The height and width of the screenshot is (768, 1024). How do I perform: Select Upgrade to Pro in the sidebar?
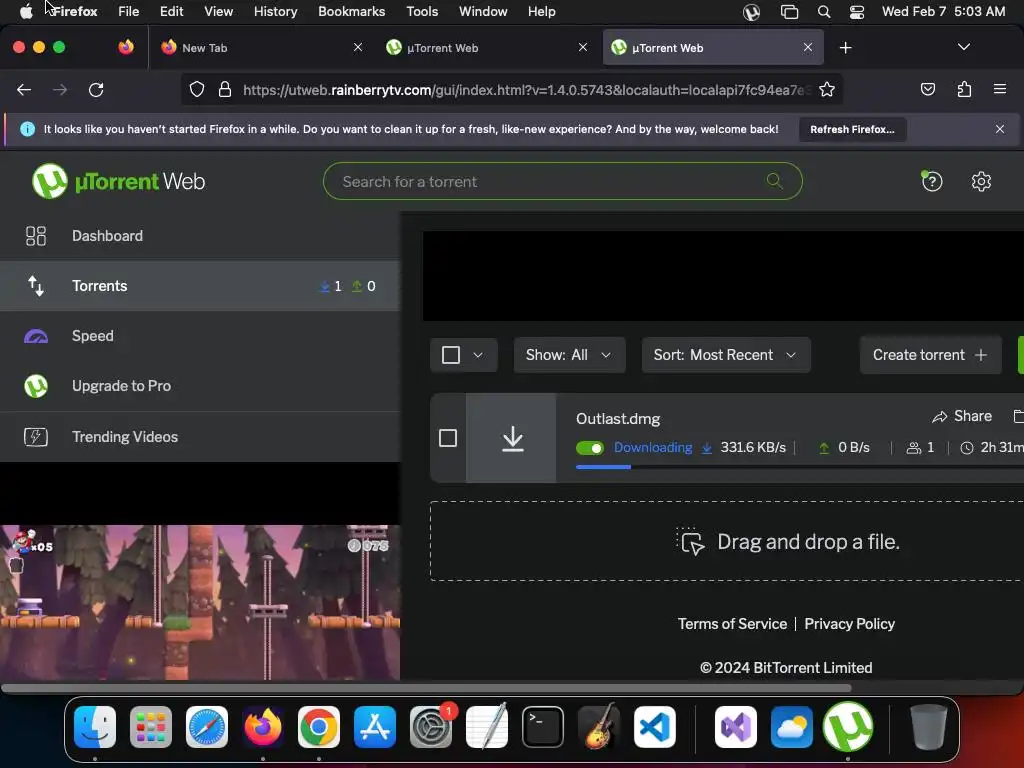tap(200, 386)
